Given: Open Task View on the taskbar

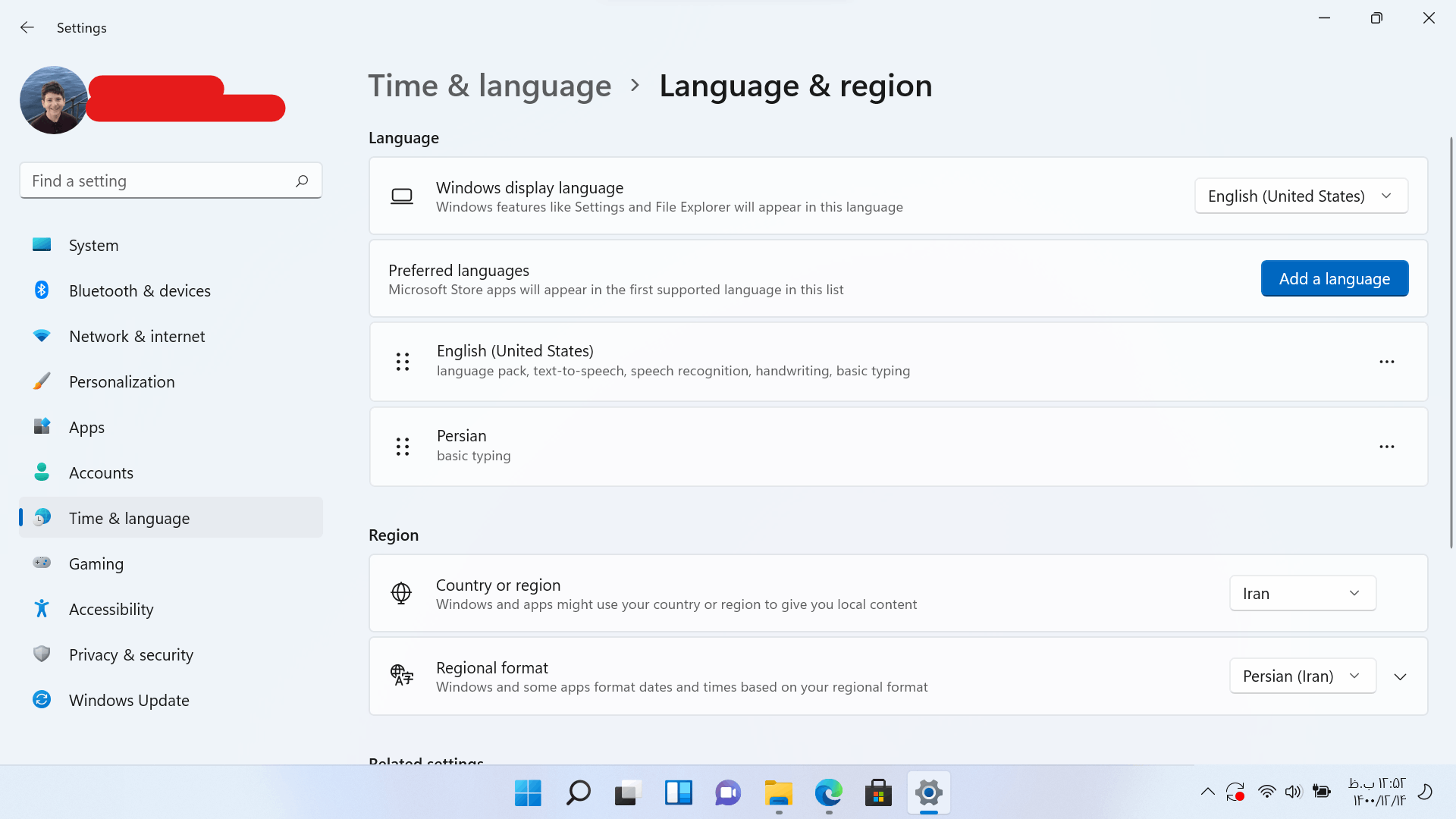Looking at the screenshot, I should click(x=628, y=792).
